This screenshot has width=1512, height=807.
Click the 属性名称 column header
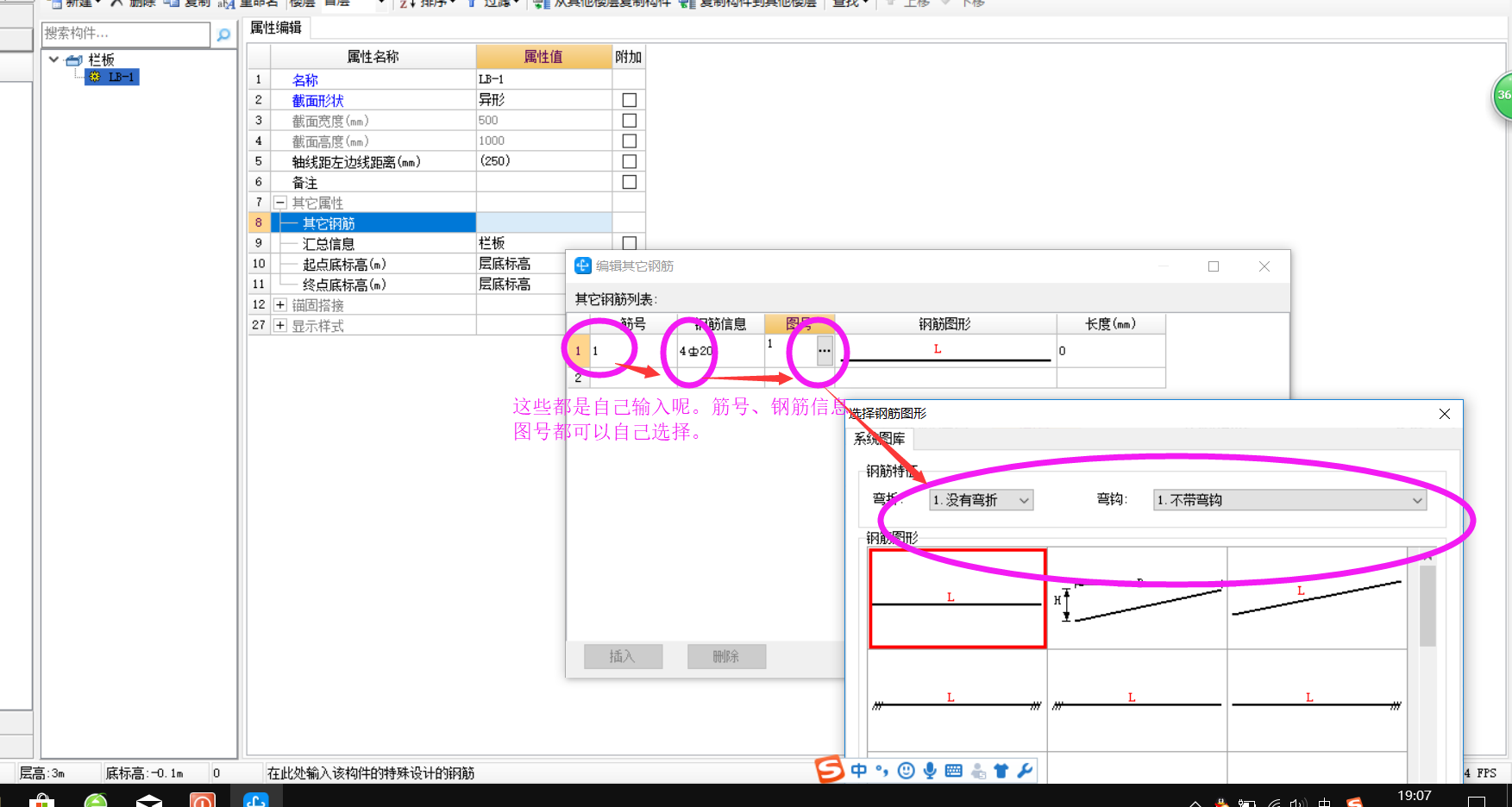click(373, 57)
